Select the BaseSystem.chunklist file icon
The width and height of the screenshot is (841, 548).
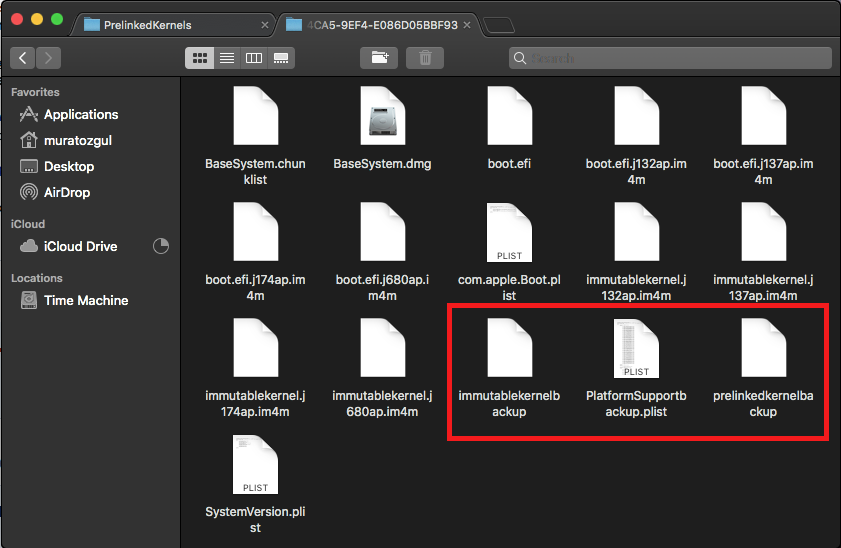point(256,115)
